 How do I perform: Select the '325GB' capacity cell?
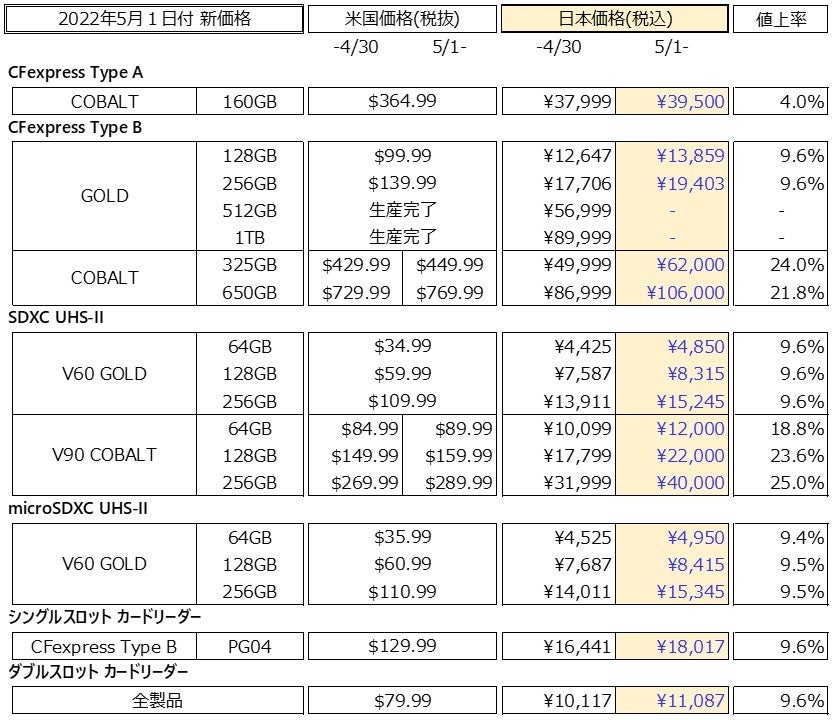coord(249,265)
